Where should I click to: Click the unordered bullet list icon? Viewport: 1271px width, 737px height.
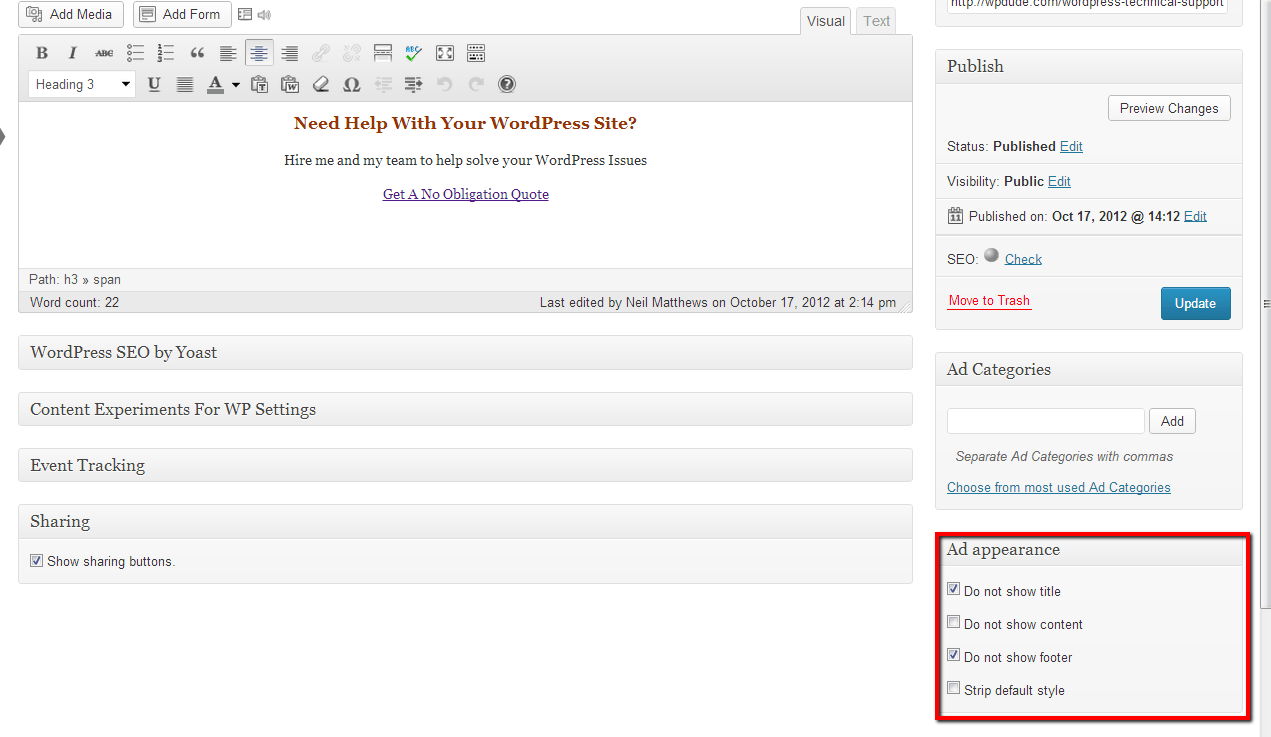coord(135,53)
